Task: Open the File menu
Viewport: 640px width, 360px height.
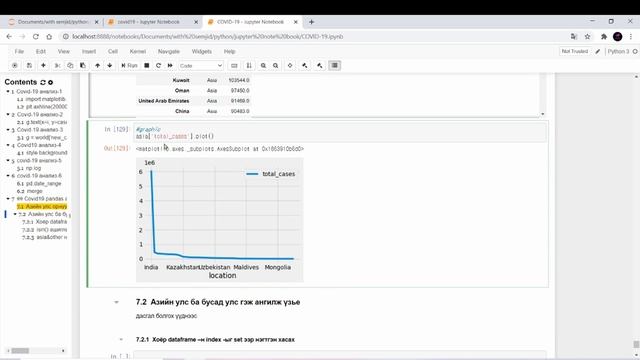Action: coord(19,51)
